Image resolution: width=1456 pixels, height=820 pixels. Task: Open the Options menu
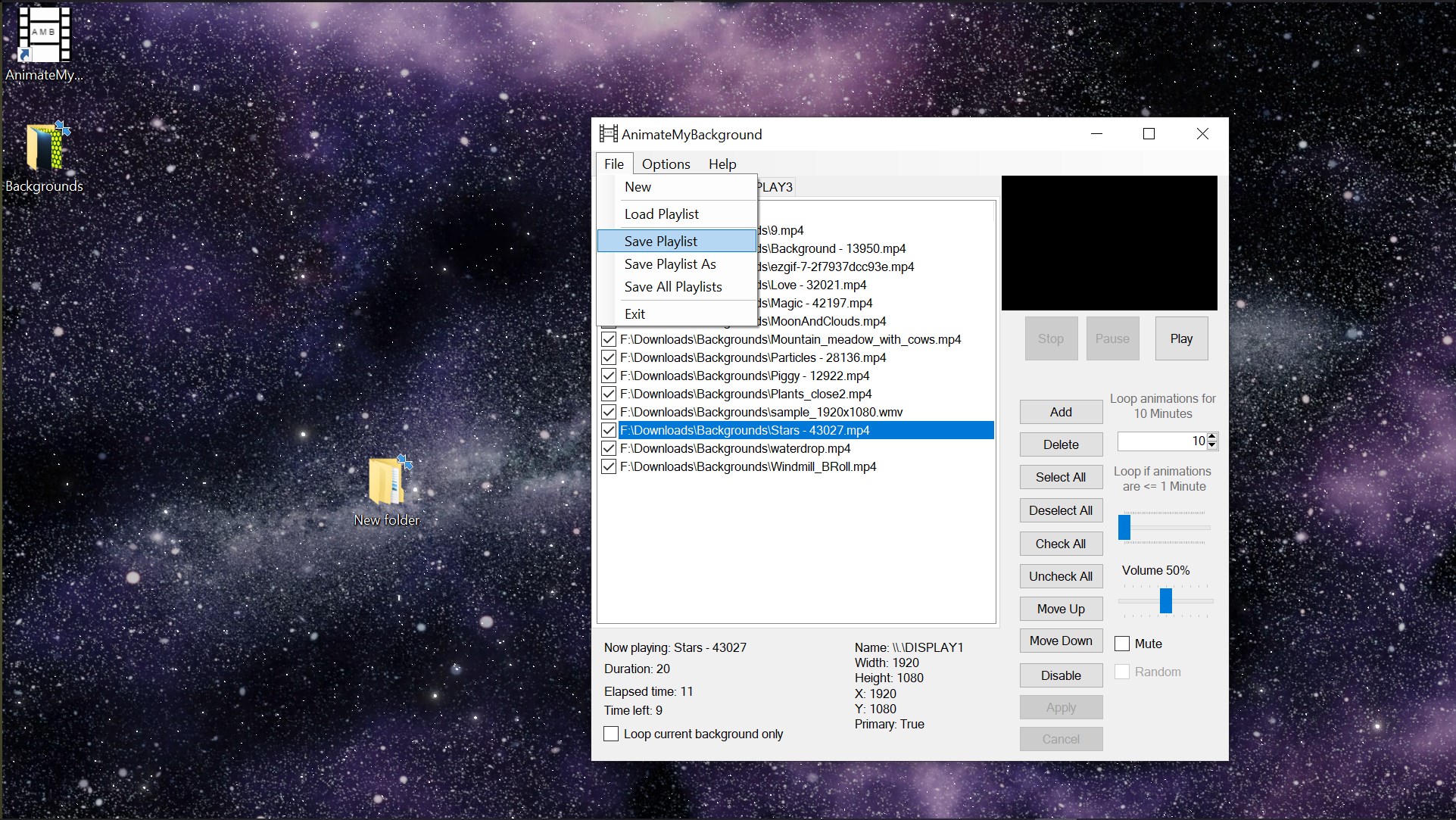[x=666, y=164]
